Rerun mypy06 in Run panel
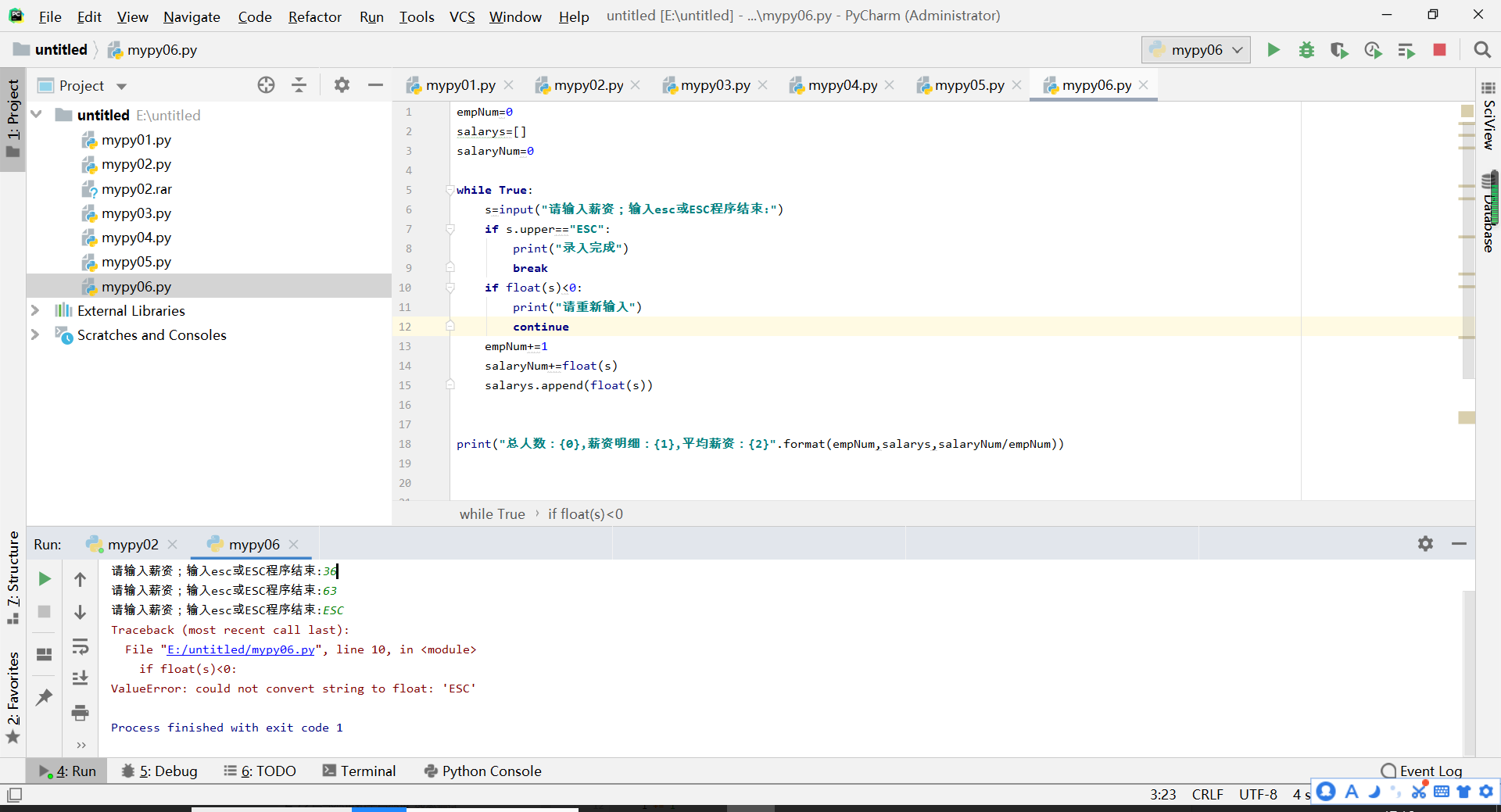 point(45,579)
